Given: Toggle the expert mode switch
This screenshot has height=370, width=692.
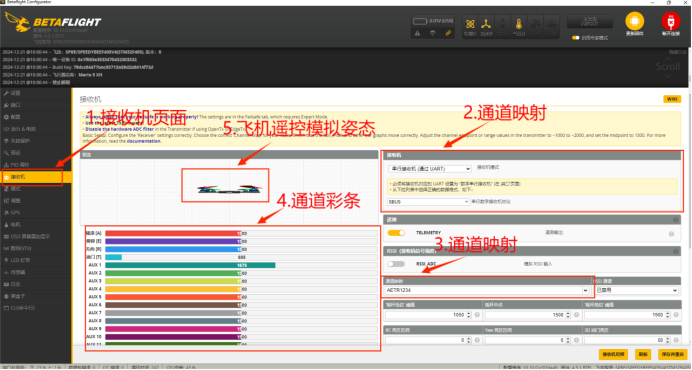Looking at the screenshot, I should pyautogui.click(x=575, y=38).
